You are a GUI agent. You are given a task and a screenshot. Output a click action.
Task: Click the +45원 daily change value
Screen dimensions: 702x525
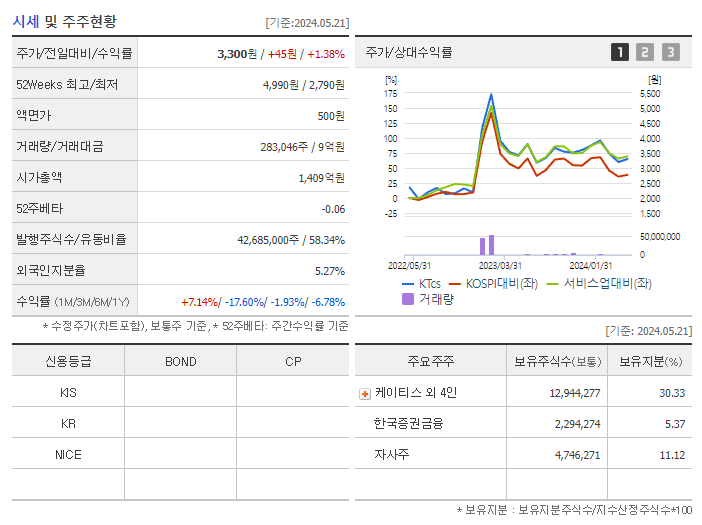click(x=282, y=54)
